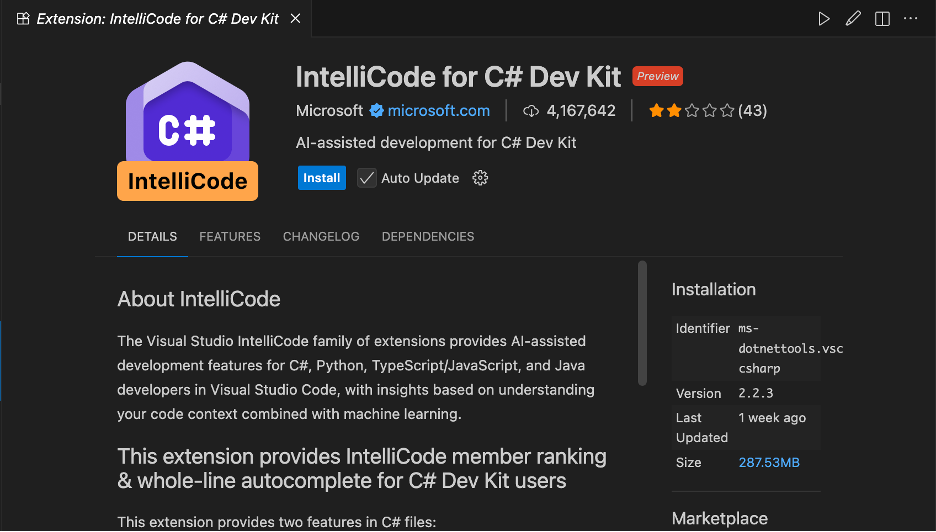The image size is (936, 532).
Task: Click the pencil edit icon in toolbar
Action: [853, 19]
